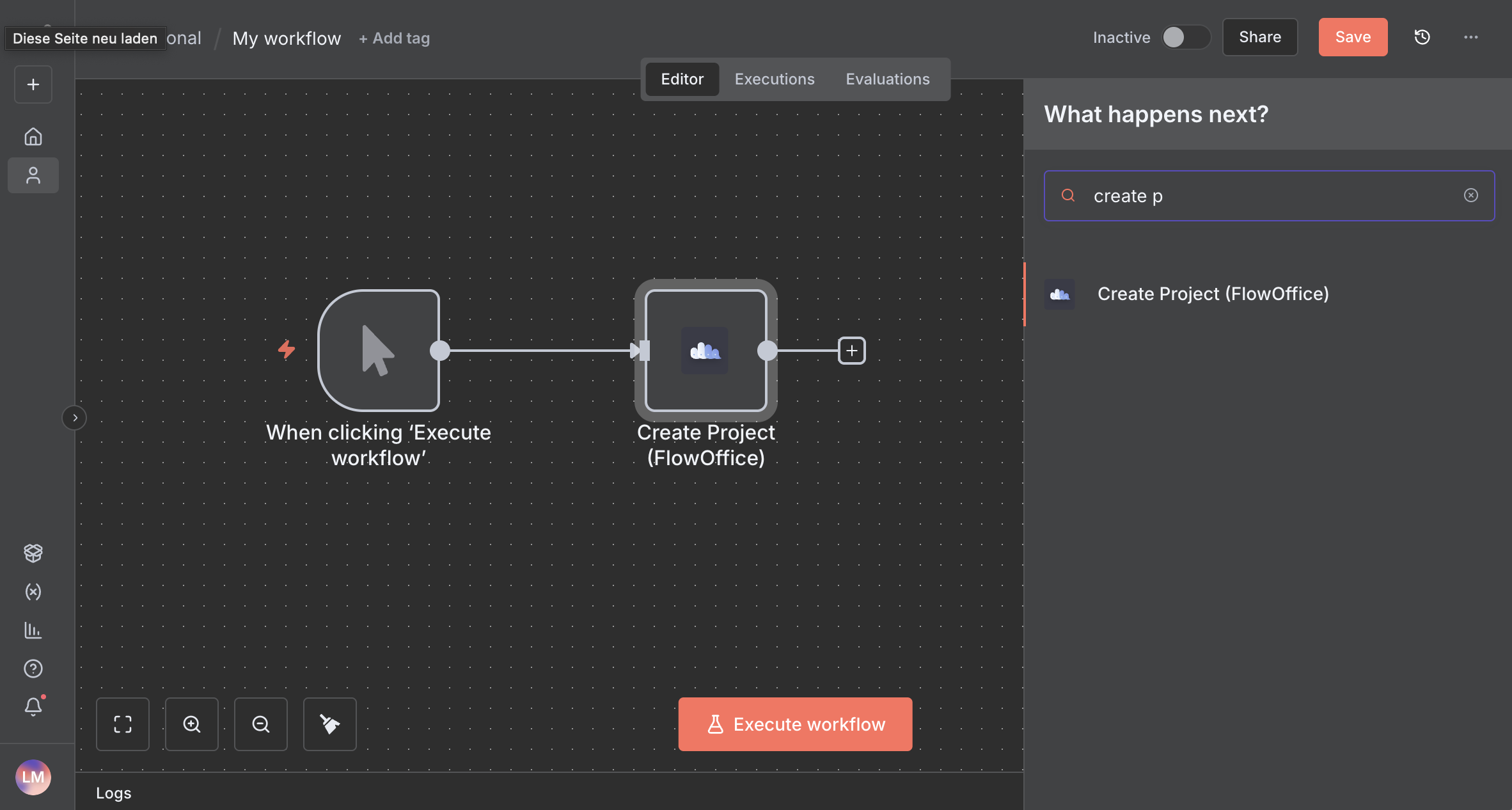Screen dimensions: 1512x810
Task: Click zoom to fit canvas button
Action: tap(123, 724)
